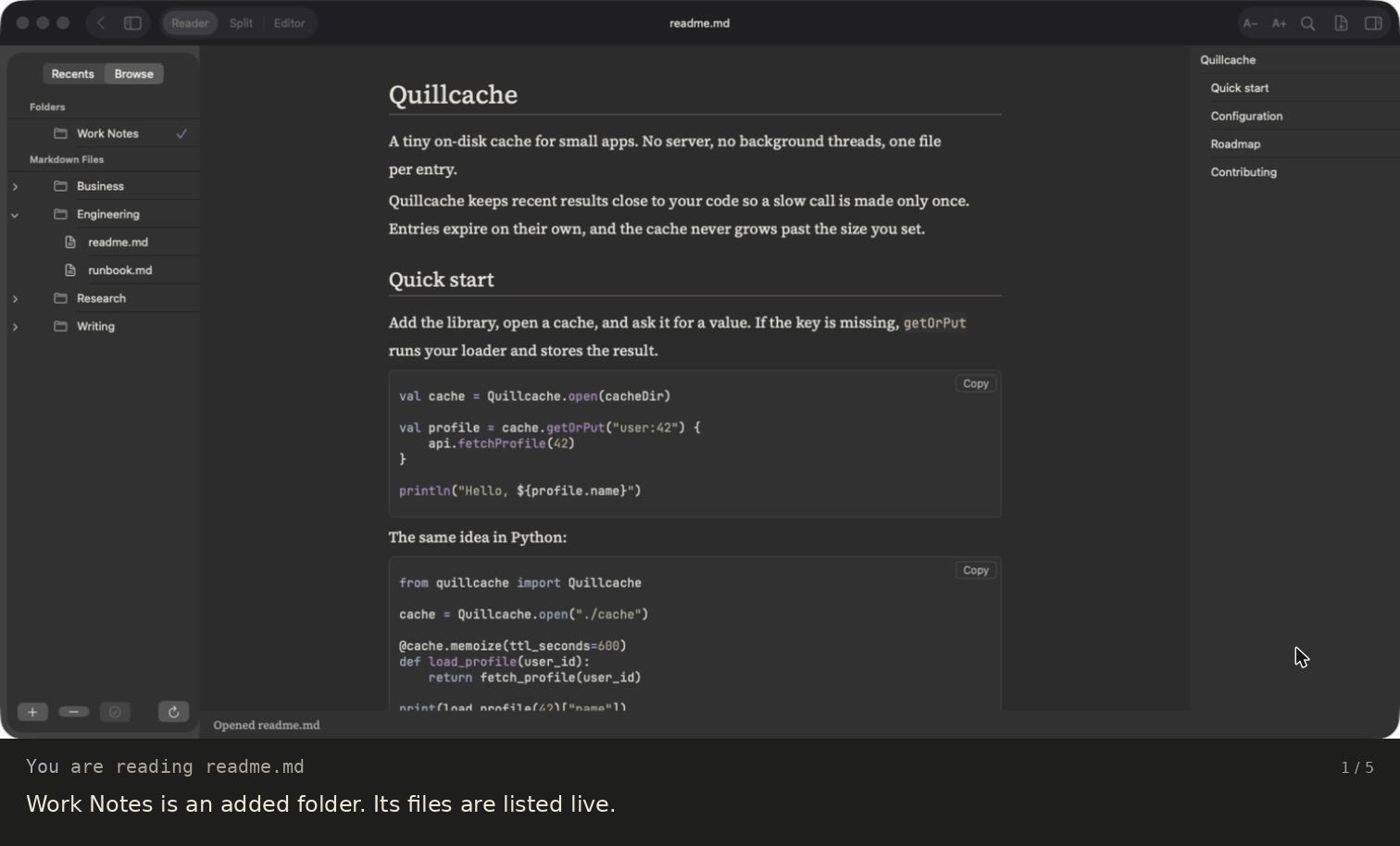Remove folder with the minus button
1400x846 pixels.
(73, 712)
